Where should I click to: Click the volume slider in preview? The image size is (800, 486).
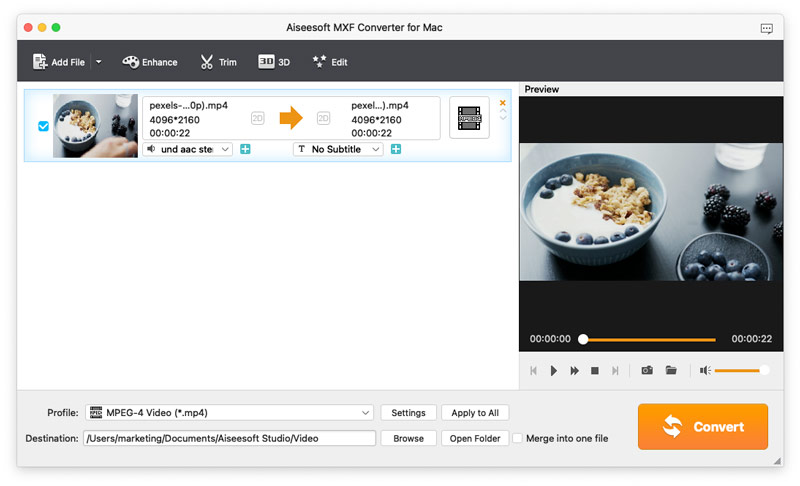[x=741, y=370]
